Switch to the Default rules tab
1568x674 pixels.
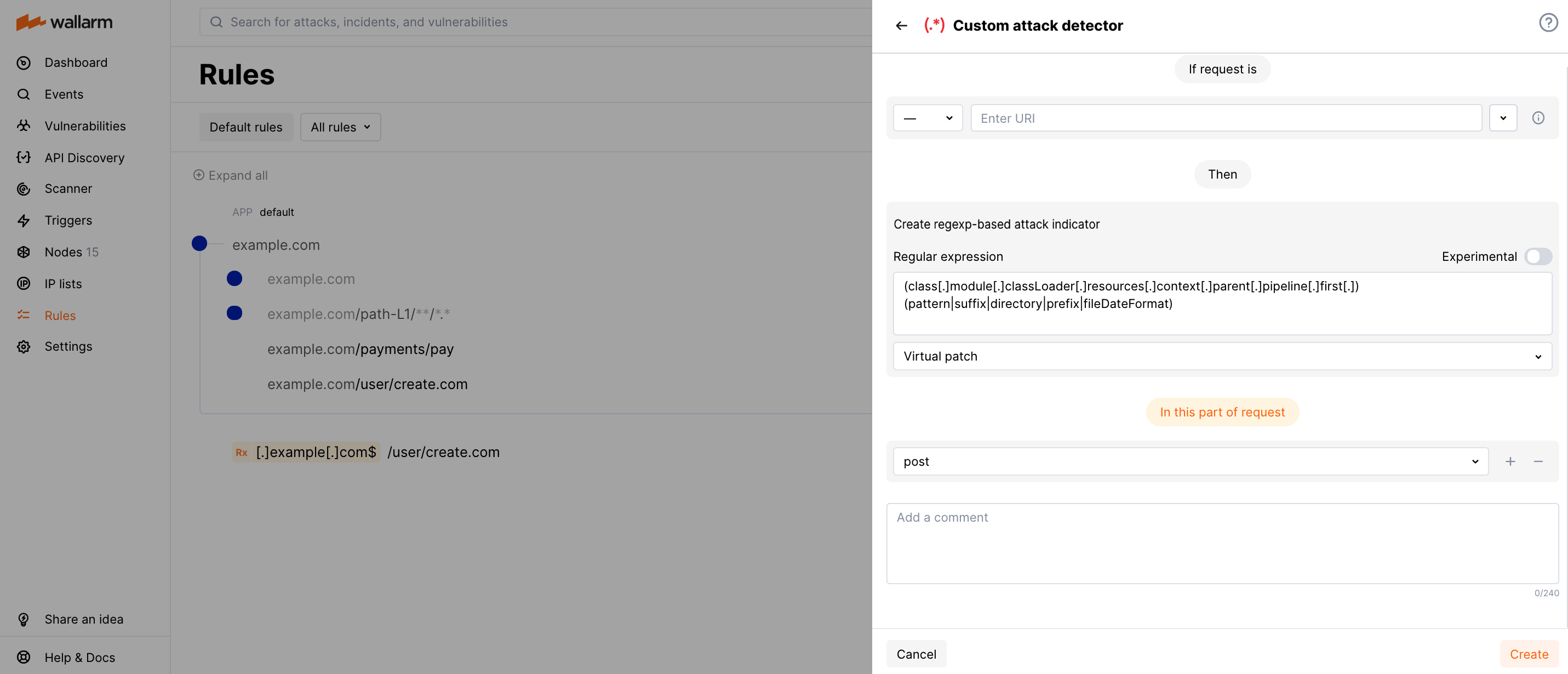tap(246, 127)
